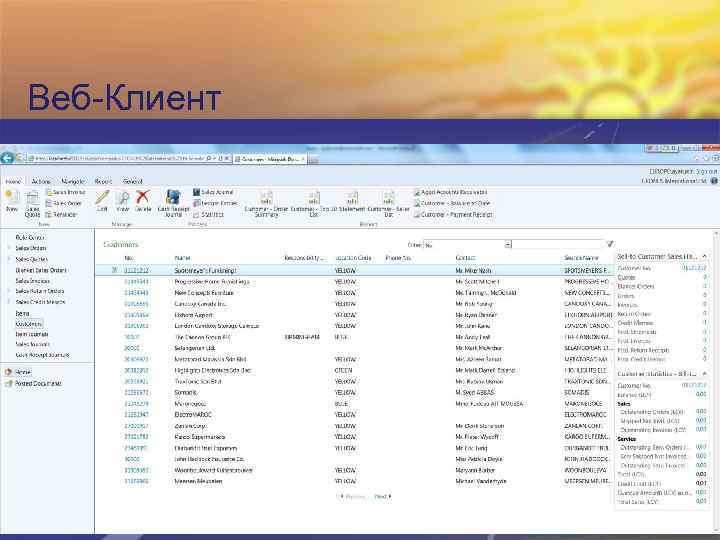This screenshot has width=720, height=540.
Task: Select the ElectroMAROC customer row
Action: coord(354,415)
